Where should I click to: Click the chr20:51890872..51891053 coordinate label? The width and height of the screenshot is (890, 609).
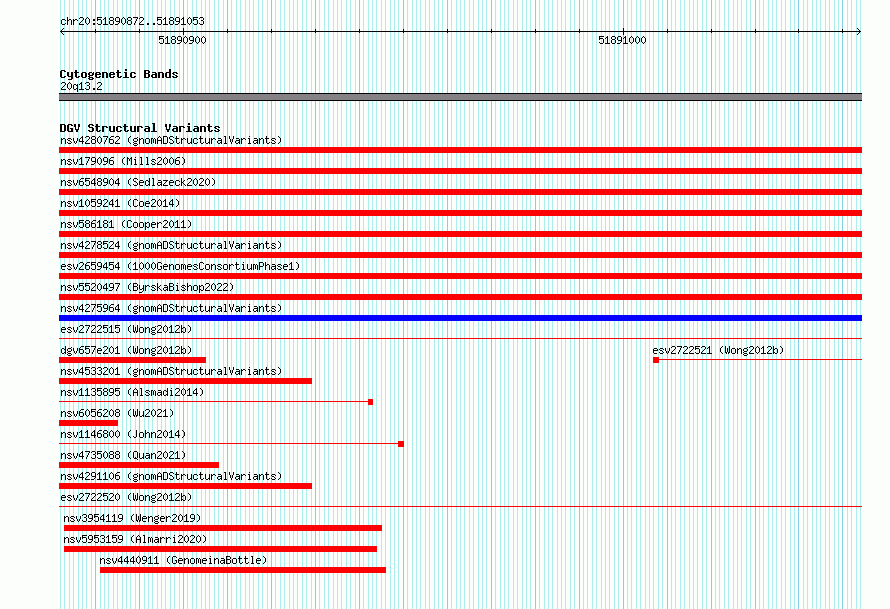pos(132,21)
